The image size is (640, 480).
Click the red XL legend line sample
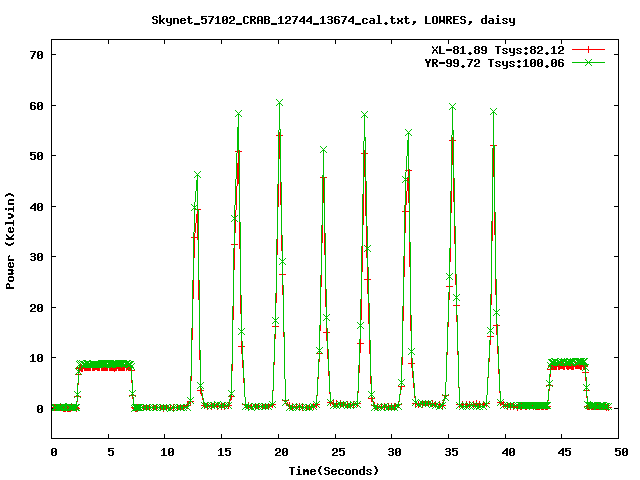(x=588, y=50)
